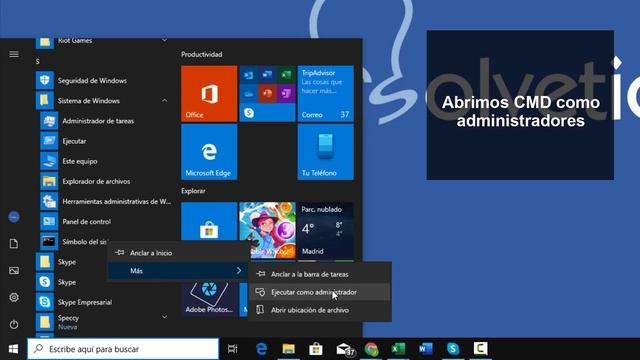
Task: Open the Madrid weather tile
Action: (x=326, y=230)
